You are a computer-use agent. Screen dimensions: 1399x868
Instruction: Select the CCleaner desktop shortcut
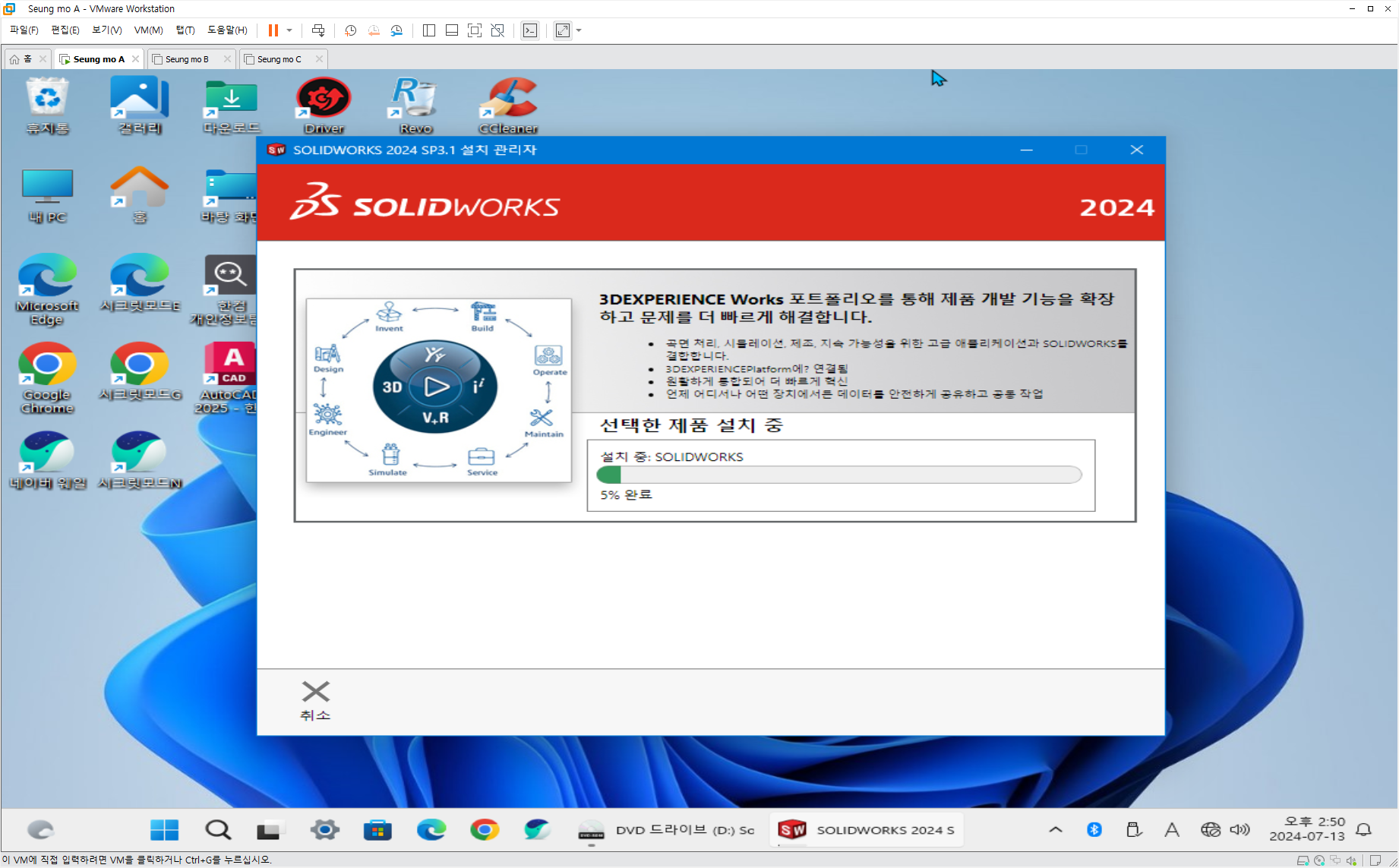tap(508, 106)
